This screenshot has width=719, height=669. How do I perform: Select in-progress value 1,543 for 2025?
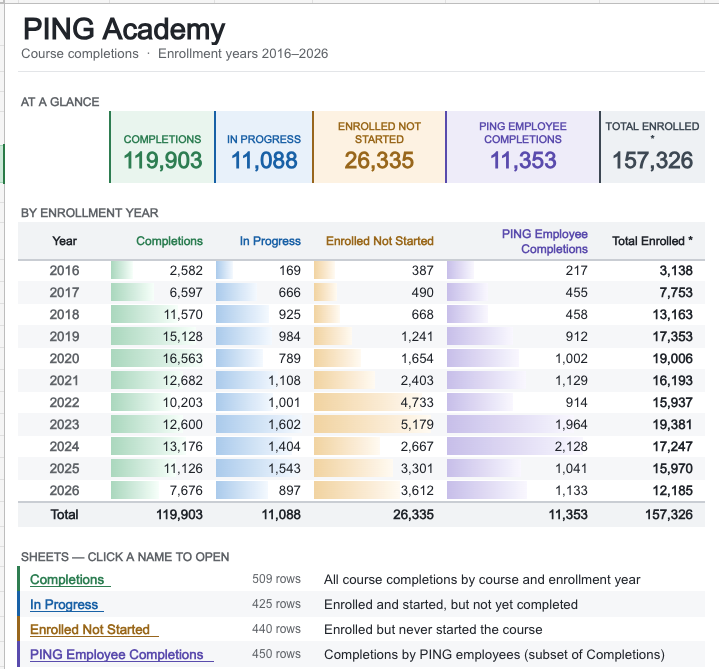pyautogui.click(x=284, y=469)
